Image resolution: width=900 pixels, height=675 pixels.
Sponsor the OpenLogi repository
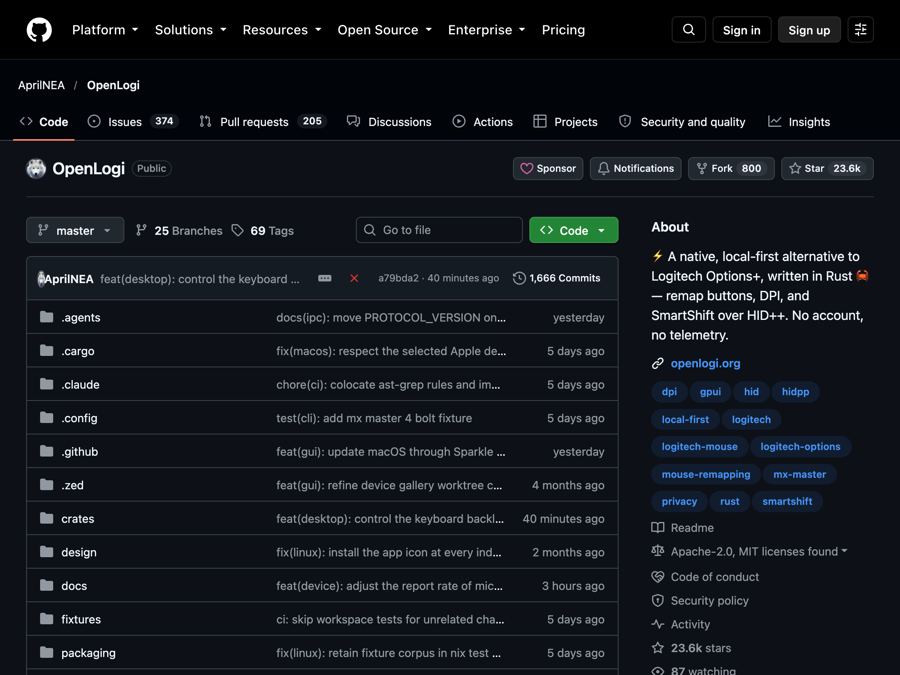pos(548,169)
